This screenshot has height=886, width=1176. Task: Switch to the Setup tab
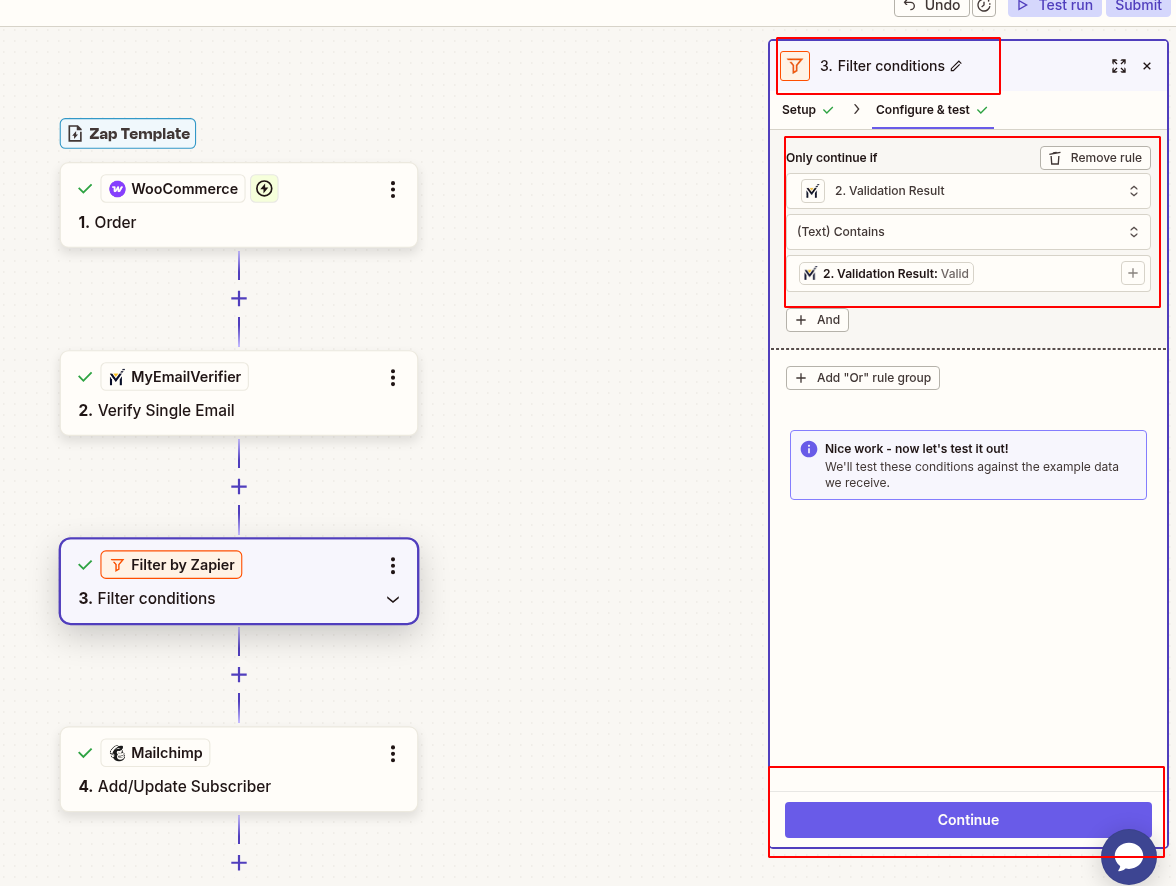point(800,110)
